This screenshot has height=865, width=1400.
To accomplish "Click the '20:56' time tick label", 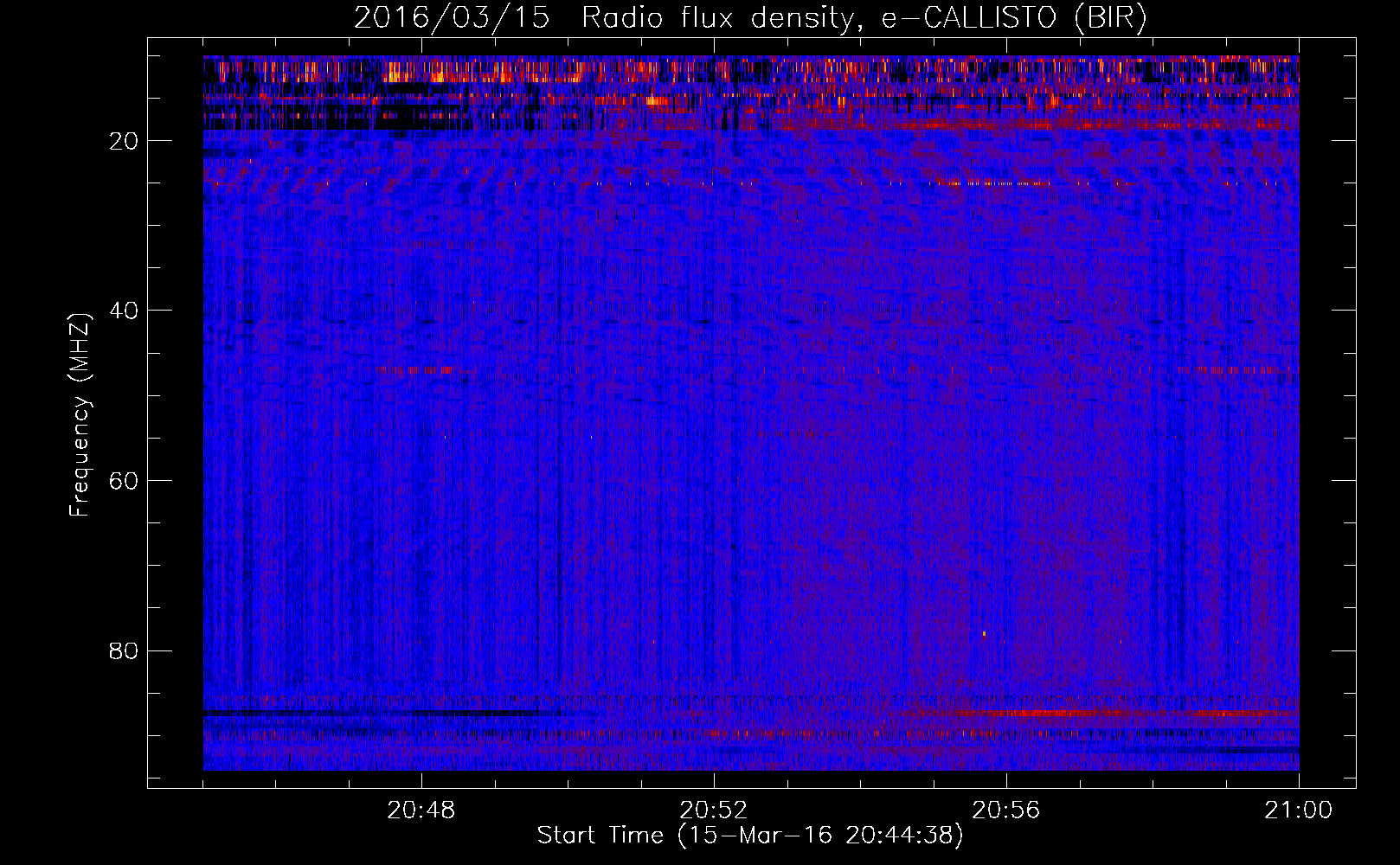I will point(1005,811).
